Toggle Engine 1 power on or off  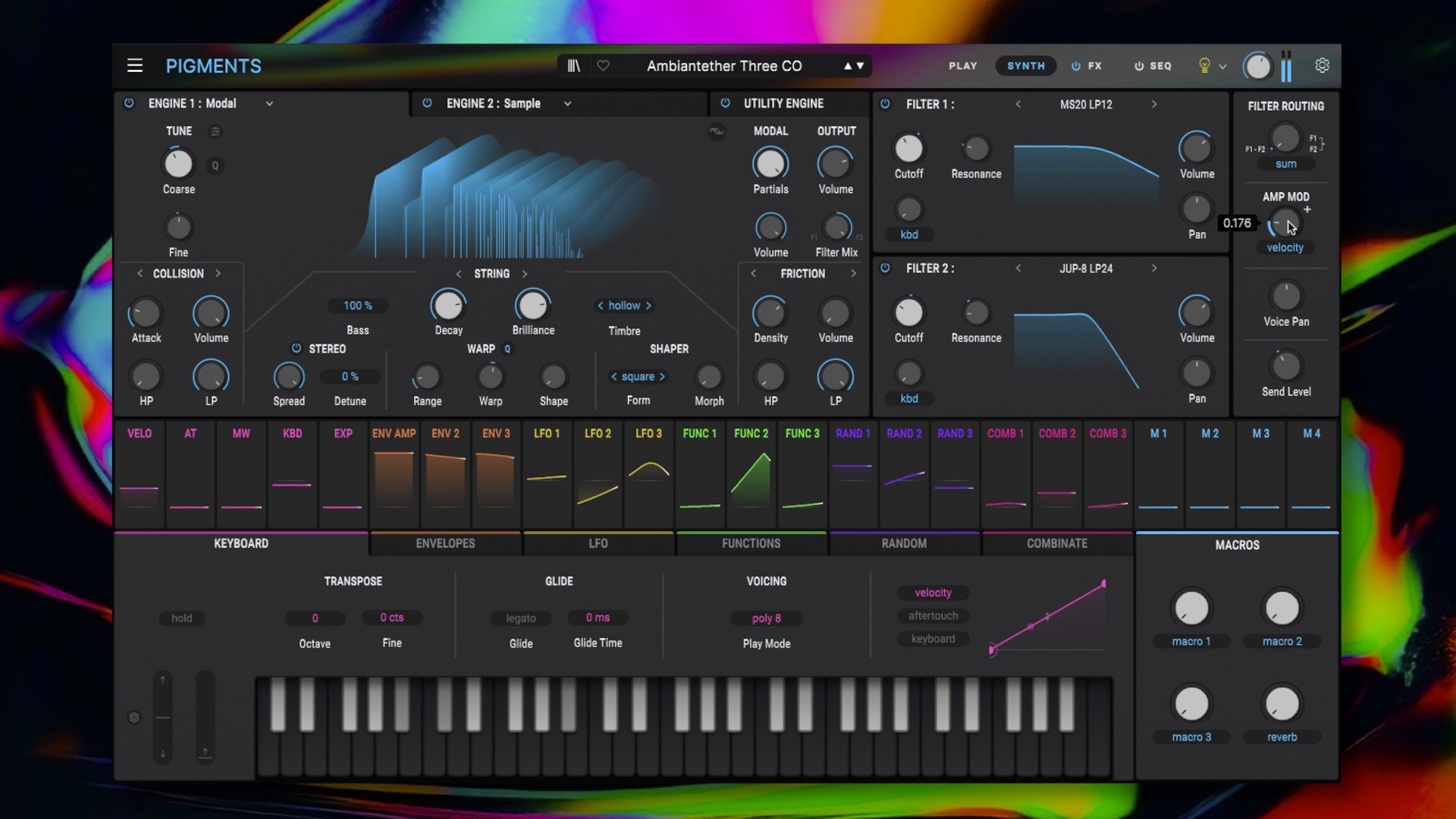point(129,103)
